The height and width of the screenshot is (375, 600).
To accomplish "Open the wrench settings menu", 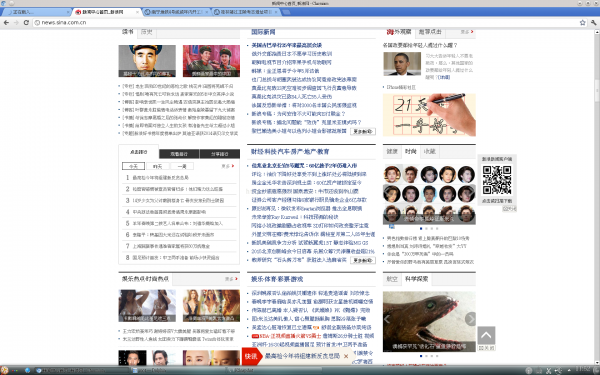I will [593, 23].
